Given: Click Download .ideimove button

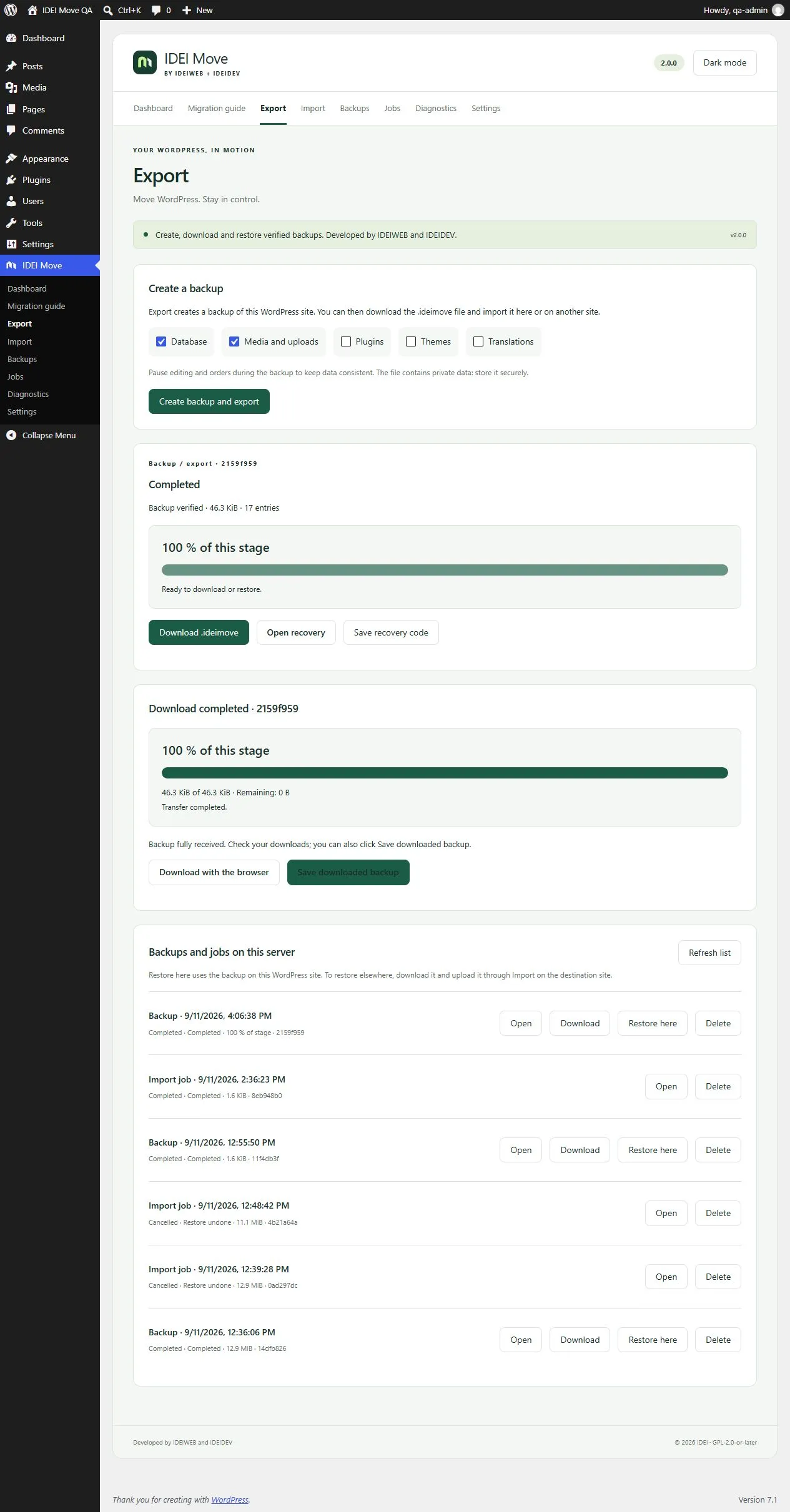Looking at the screenshot, I should coord(199,632).
